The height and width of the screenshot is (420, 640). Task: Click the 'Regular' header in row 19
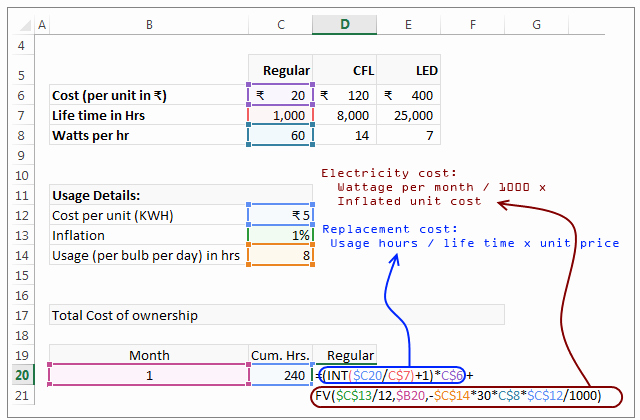click(344, 355)
